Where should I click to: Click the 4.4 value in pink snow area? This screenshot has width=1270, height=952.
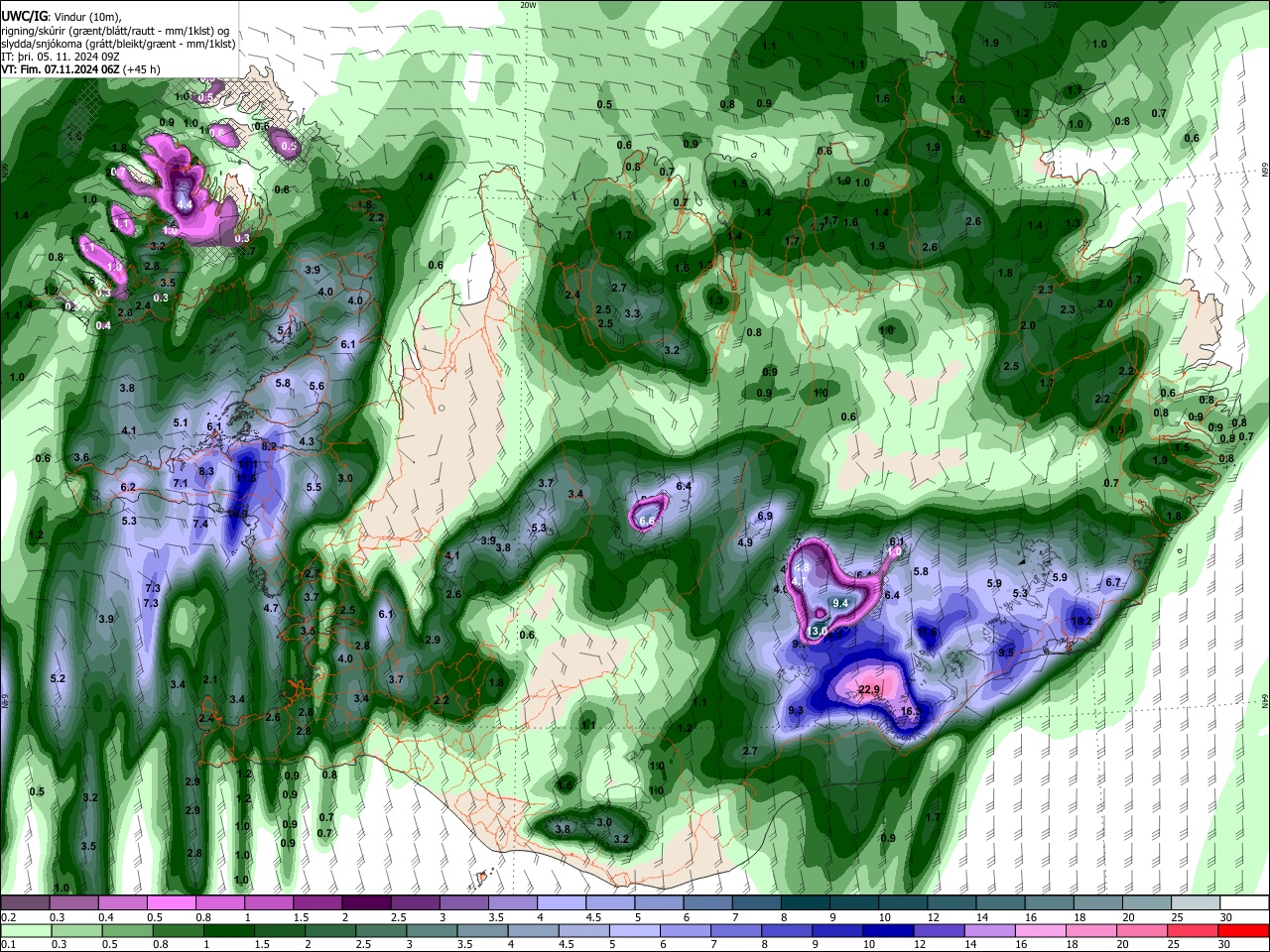point(185,205)
